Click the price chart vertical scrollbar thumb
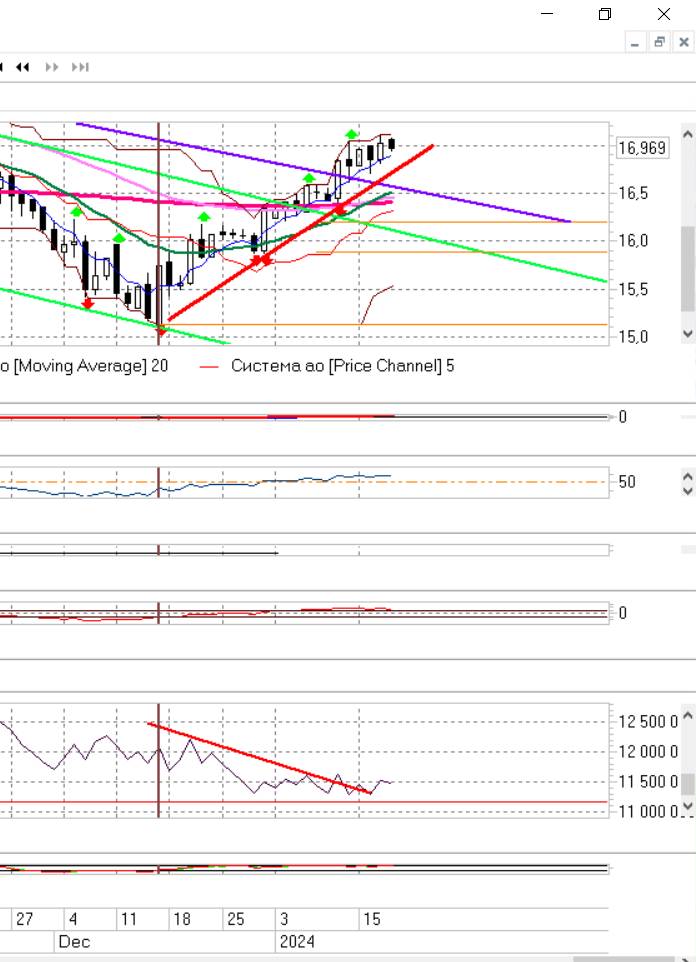The image size is (696, 962). (x=687, y=269)
